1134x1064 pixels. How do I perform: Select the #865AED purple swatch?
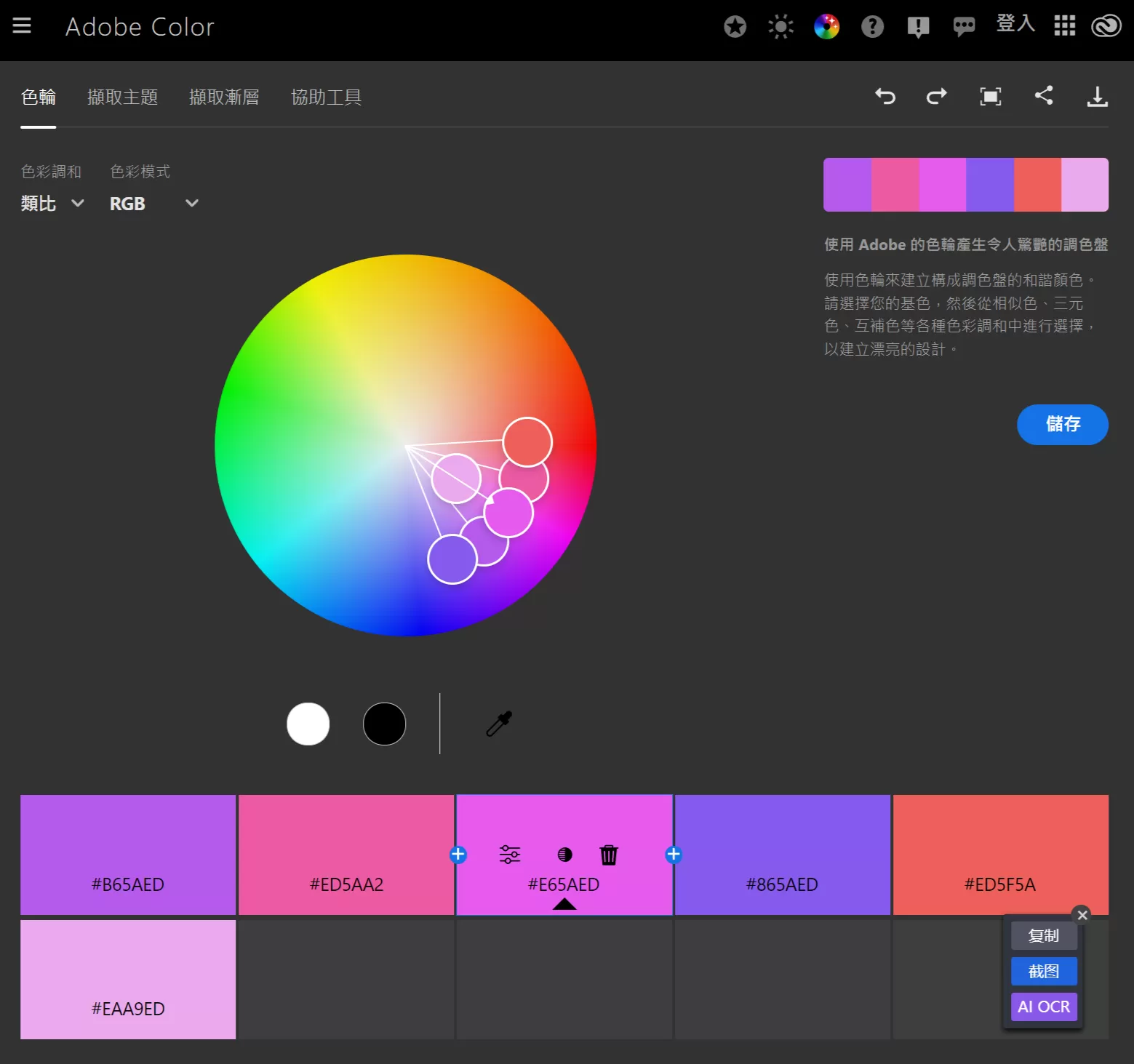pyautogui.click(x=782, y=855)
